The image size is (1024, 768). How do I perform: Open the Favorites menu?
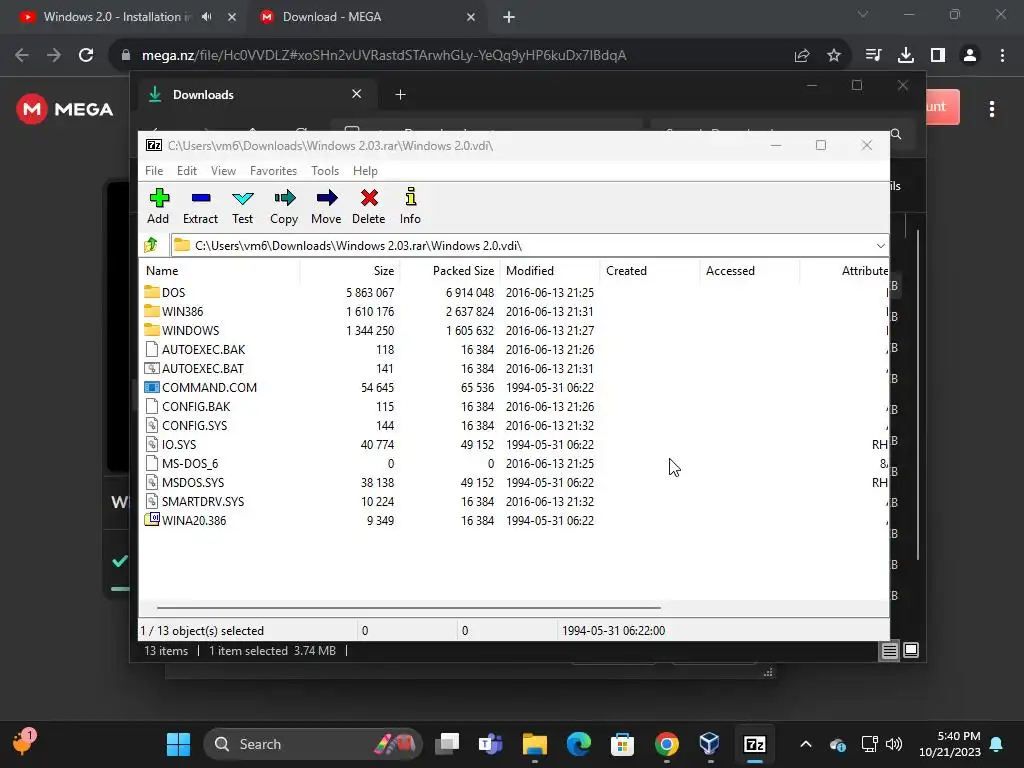point(273,170)
